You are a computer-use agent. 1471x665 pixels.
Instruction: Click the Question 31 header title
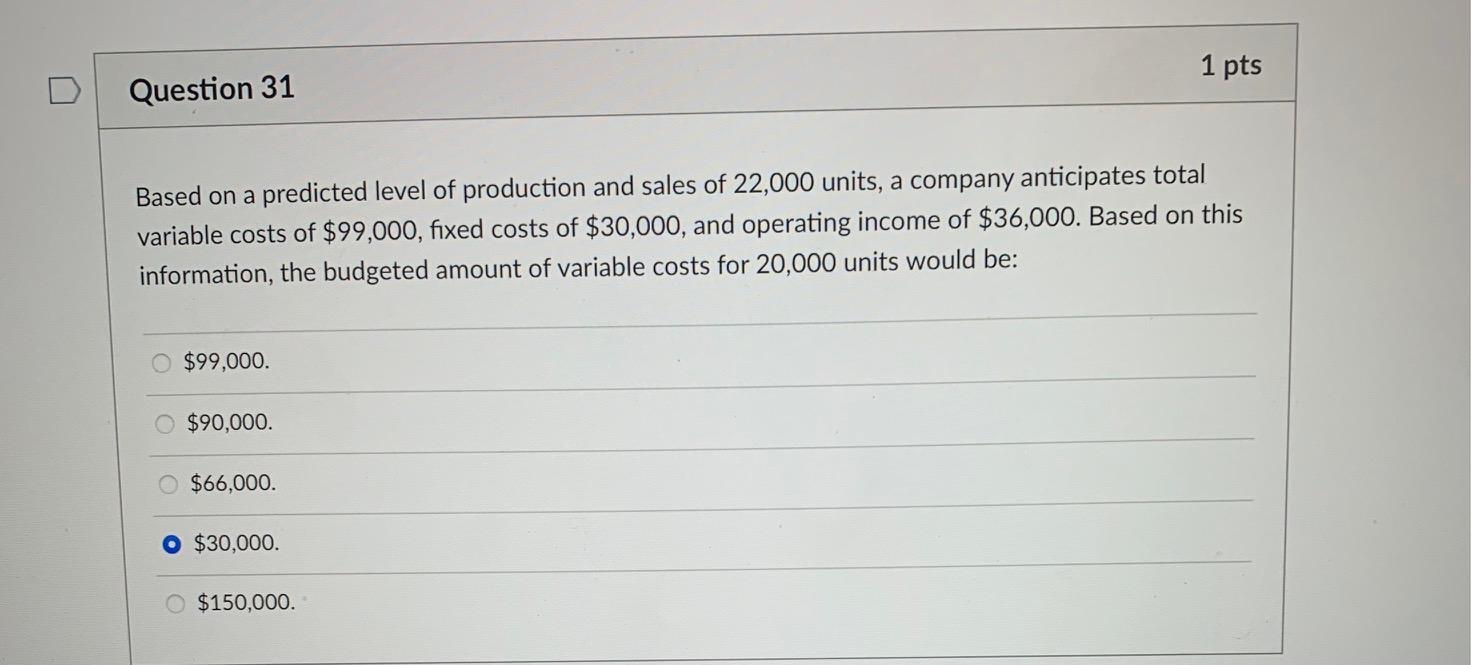coord(211,89)
